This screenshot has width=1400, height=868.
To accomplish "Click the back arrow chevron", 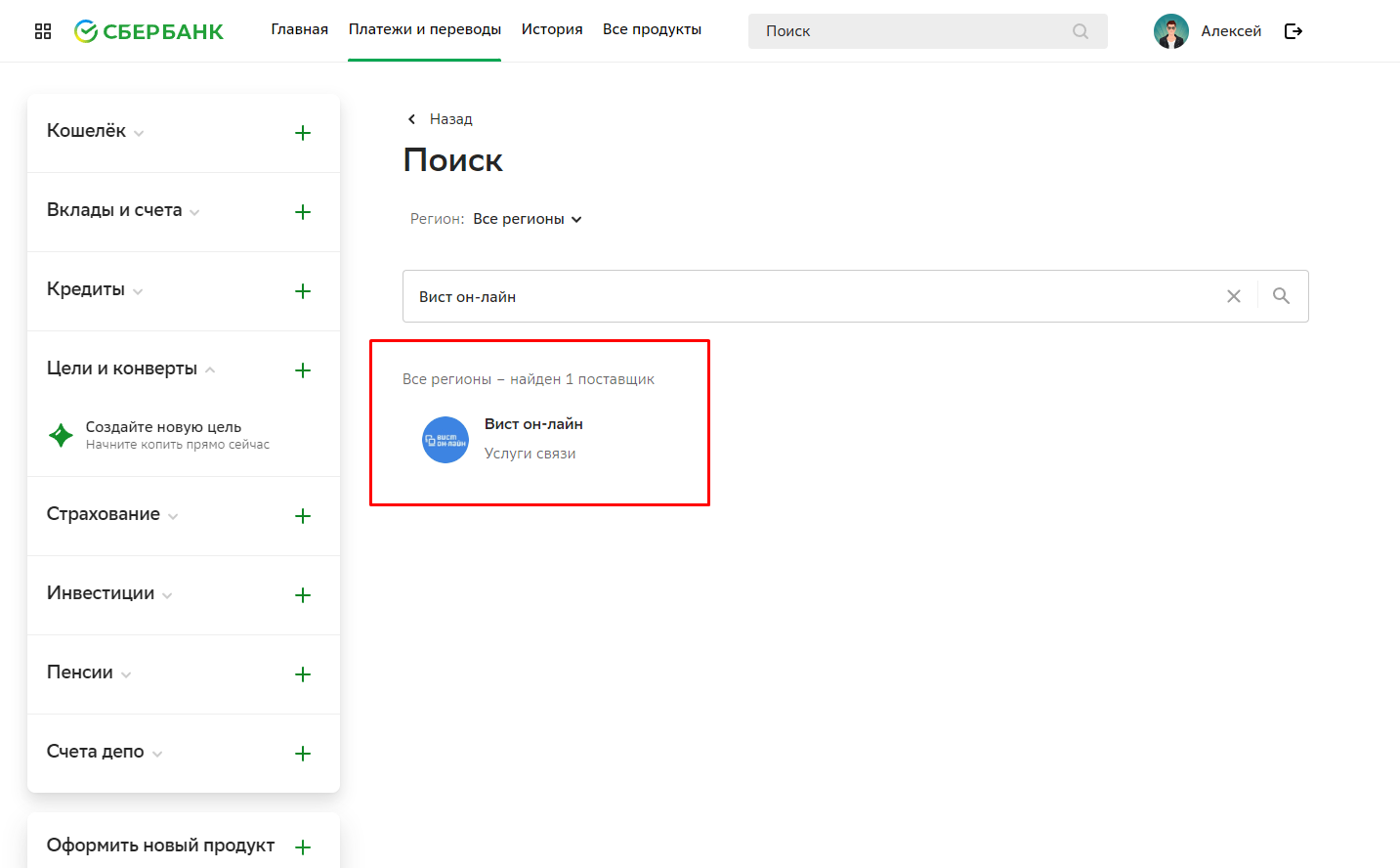I will (x=411, y=119).
